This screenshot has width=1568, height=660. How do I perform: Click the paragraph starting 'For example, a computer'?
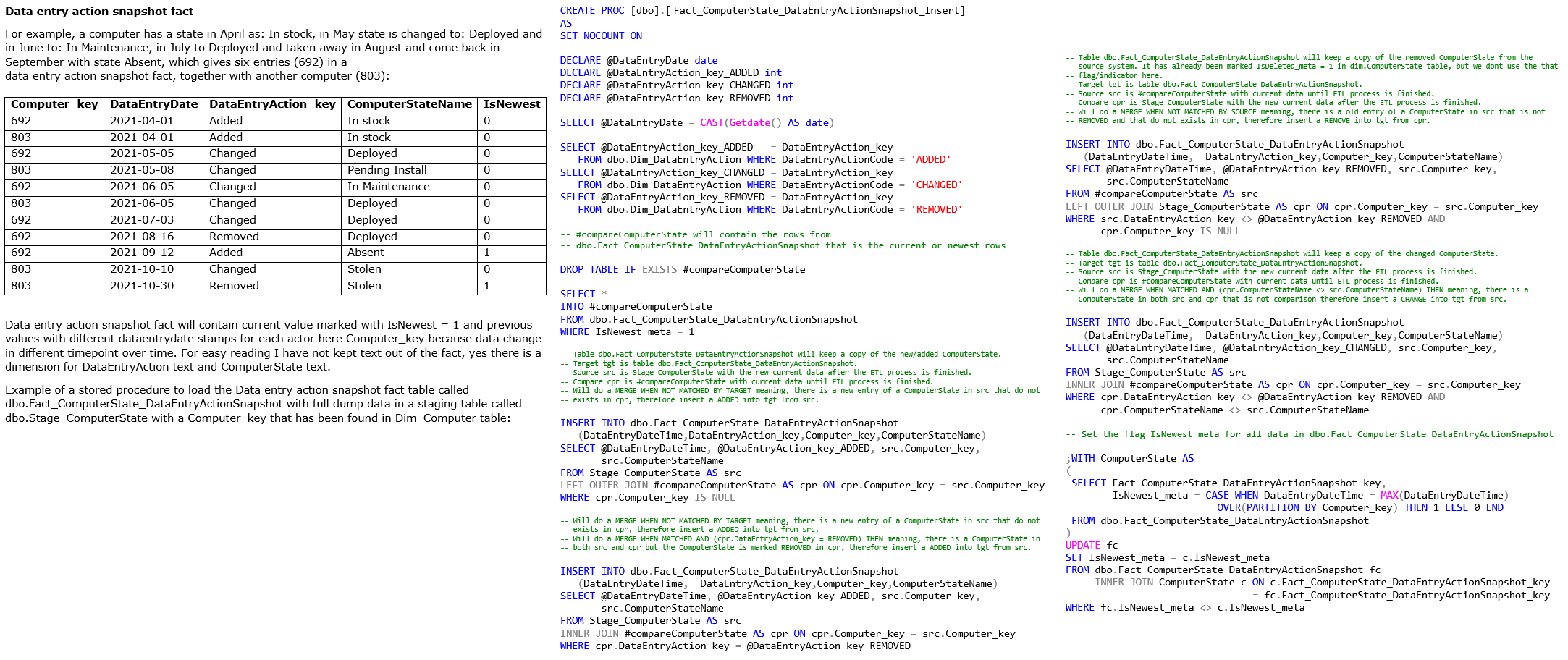pyautogui.click(x=274, y=55)
